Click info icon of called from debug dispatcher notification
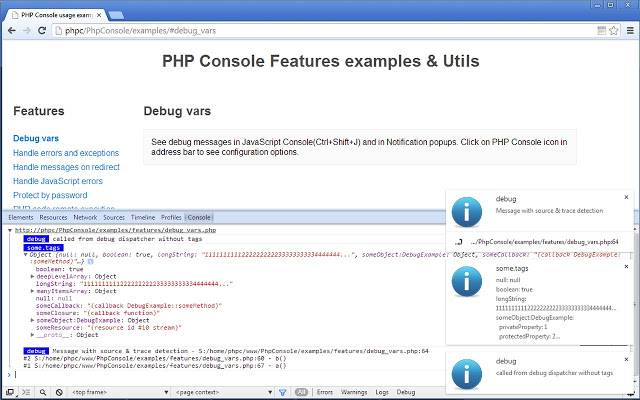The image size is (640, 400). [467, 374]
